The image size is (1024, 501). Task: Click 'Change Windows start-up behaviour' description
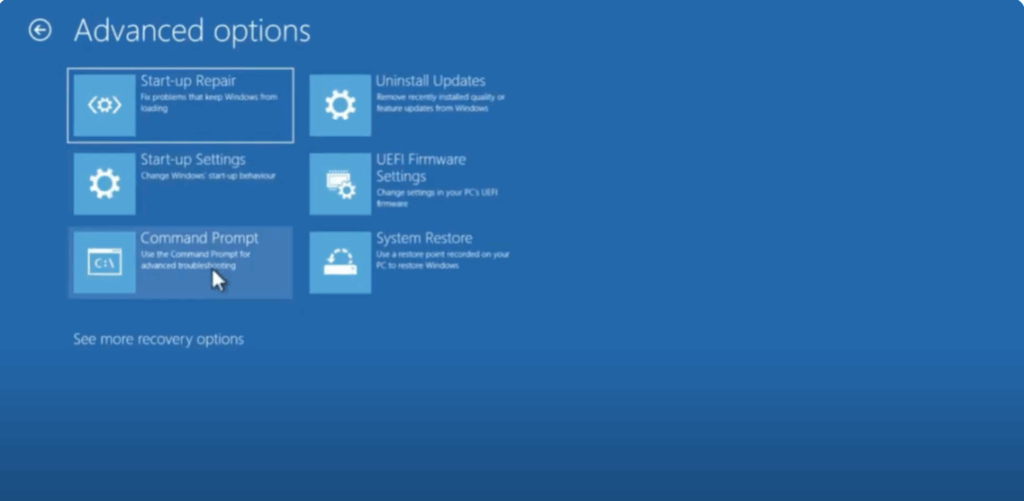[207, 176]
